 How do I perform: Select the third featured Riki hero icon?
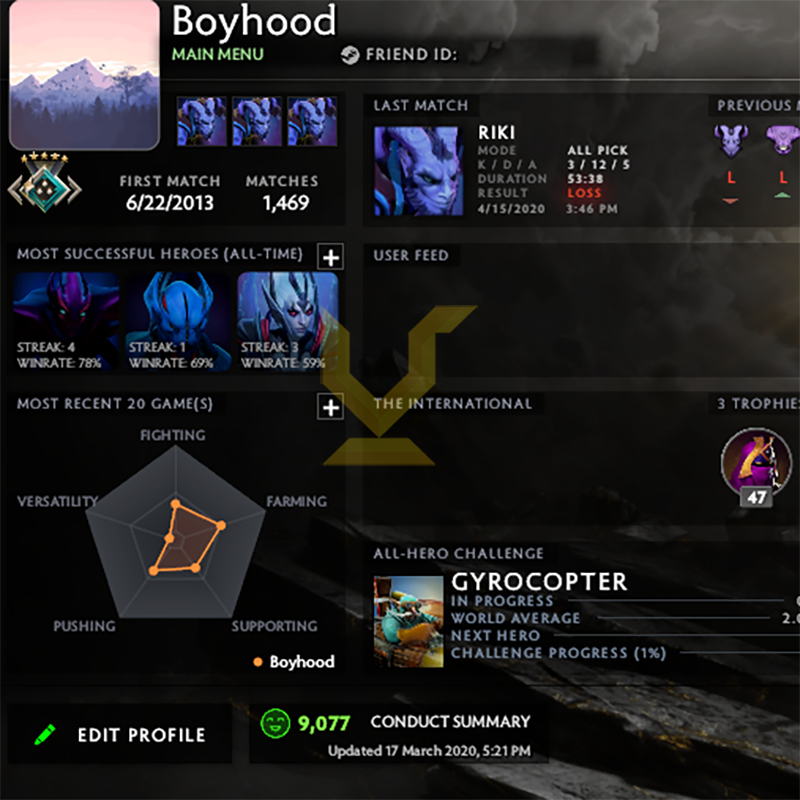(312, 121)
